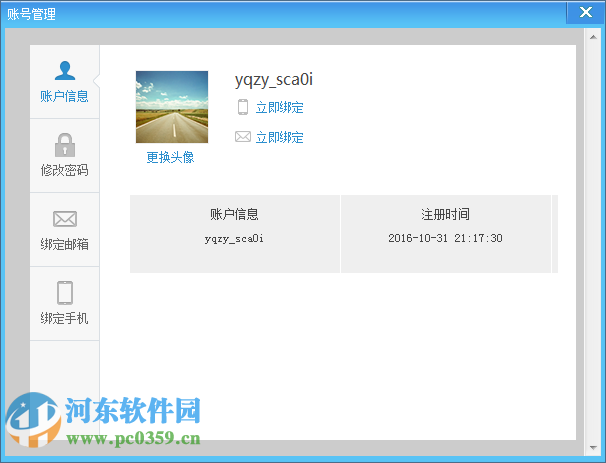Click 立即绑定 link next to phone icon
606x463 pixels.
[279, 107]
